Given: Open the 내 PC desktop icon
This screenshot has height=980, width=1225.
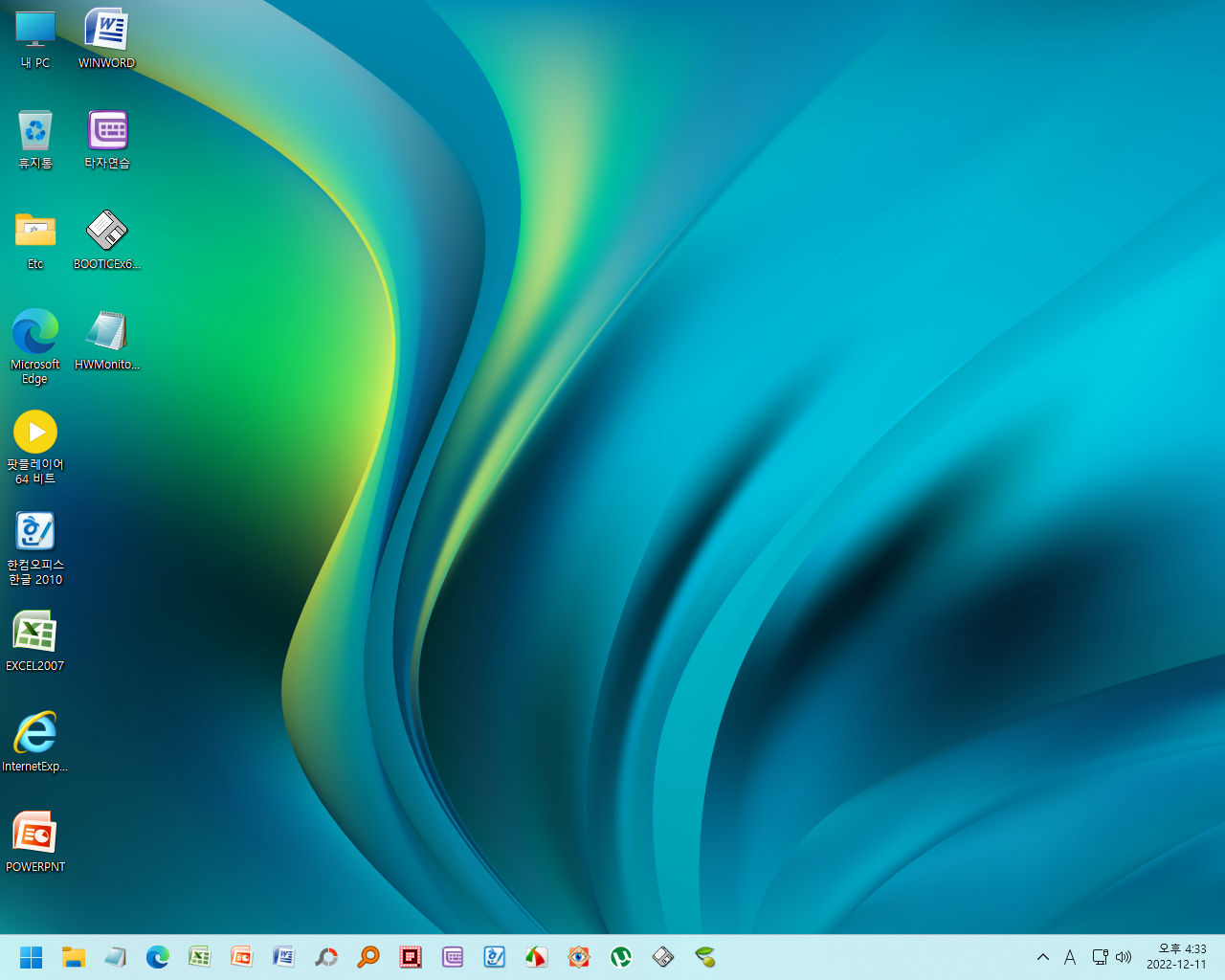Looking at the screenshot, I should click(x=35, y=39).
